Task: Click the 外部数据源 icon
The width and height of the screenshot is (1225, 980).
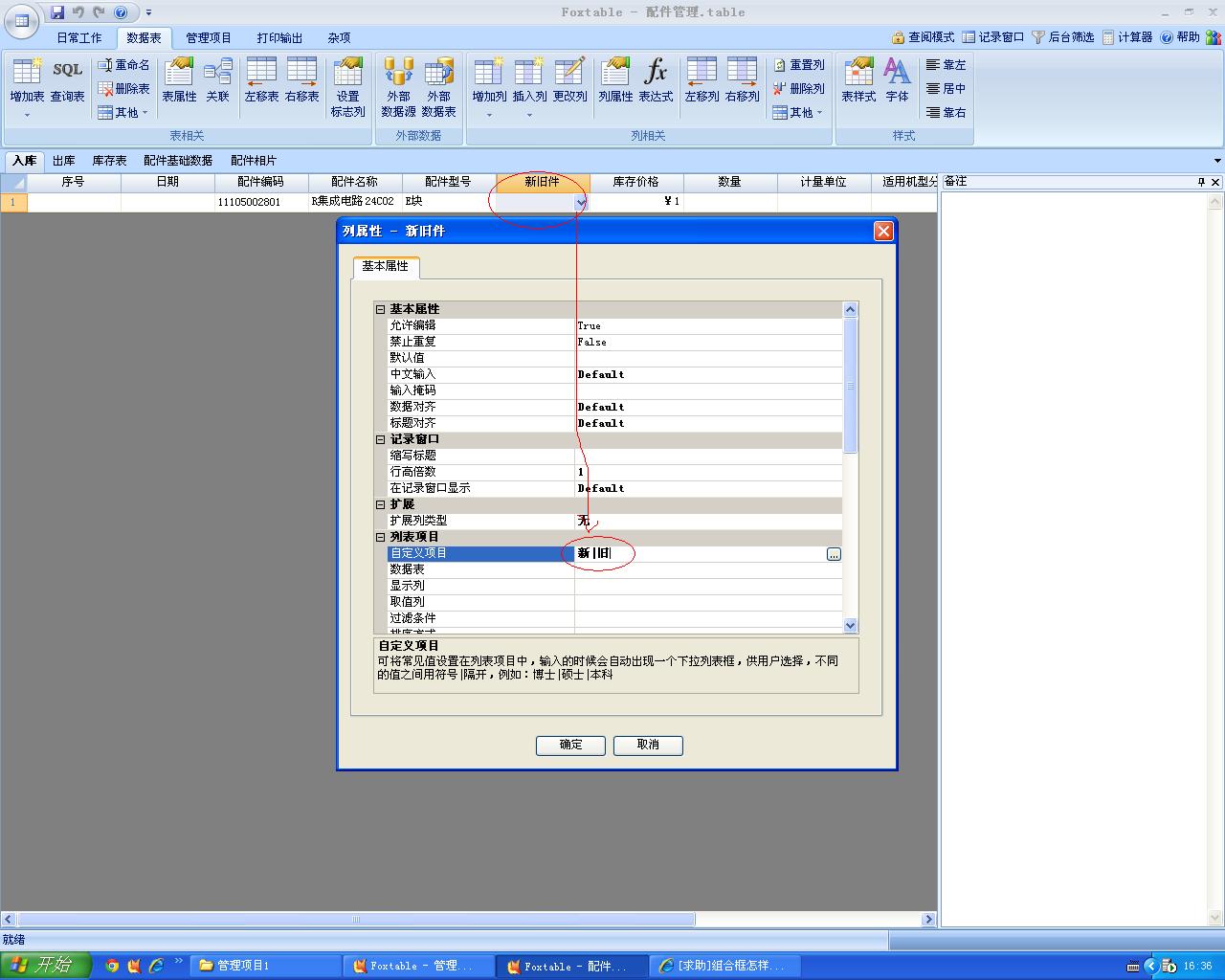Action: [398, 87]
